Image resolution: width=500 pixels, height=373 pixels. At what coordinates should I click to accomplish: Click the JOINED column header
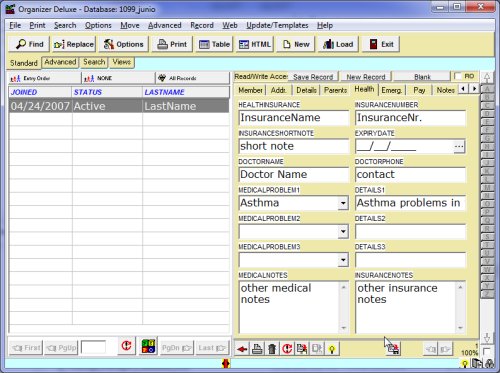40,92
